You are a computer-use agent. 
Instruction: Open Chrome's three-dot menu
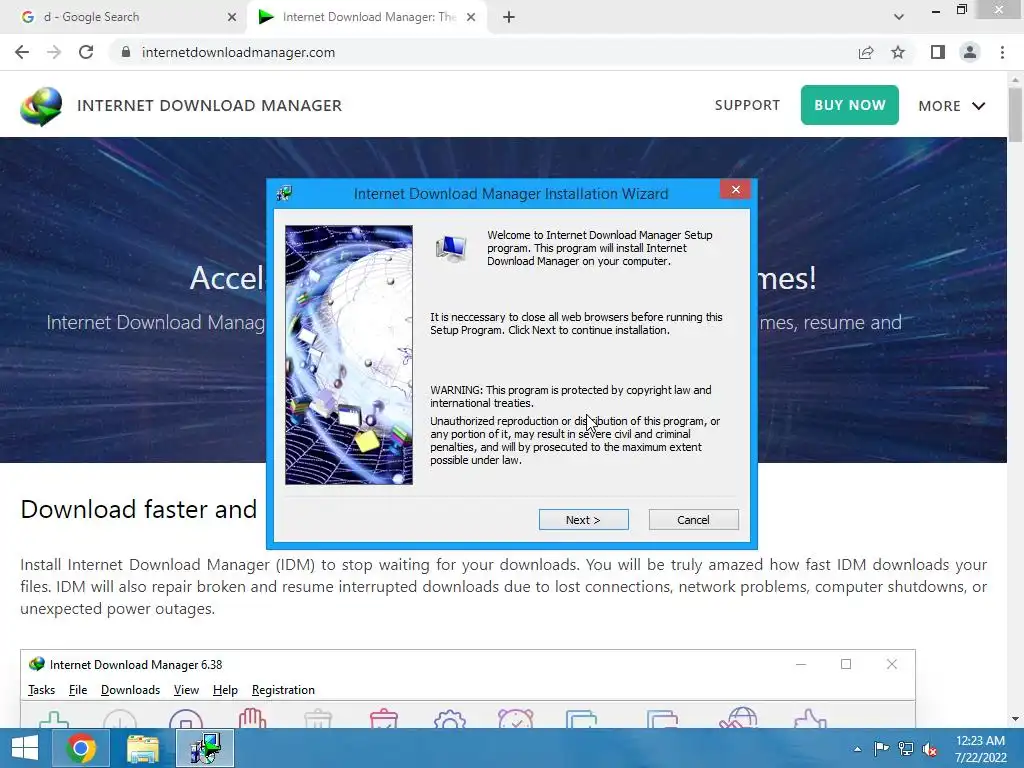click(x=1002, y=52)
